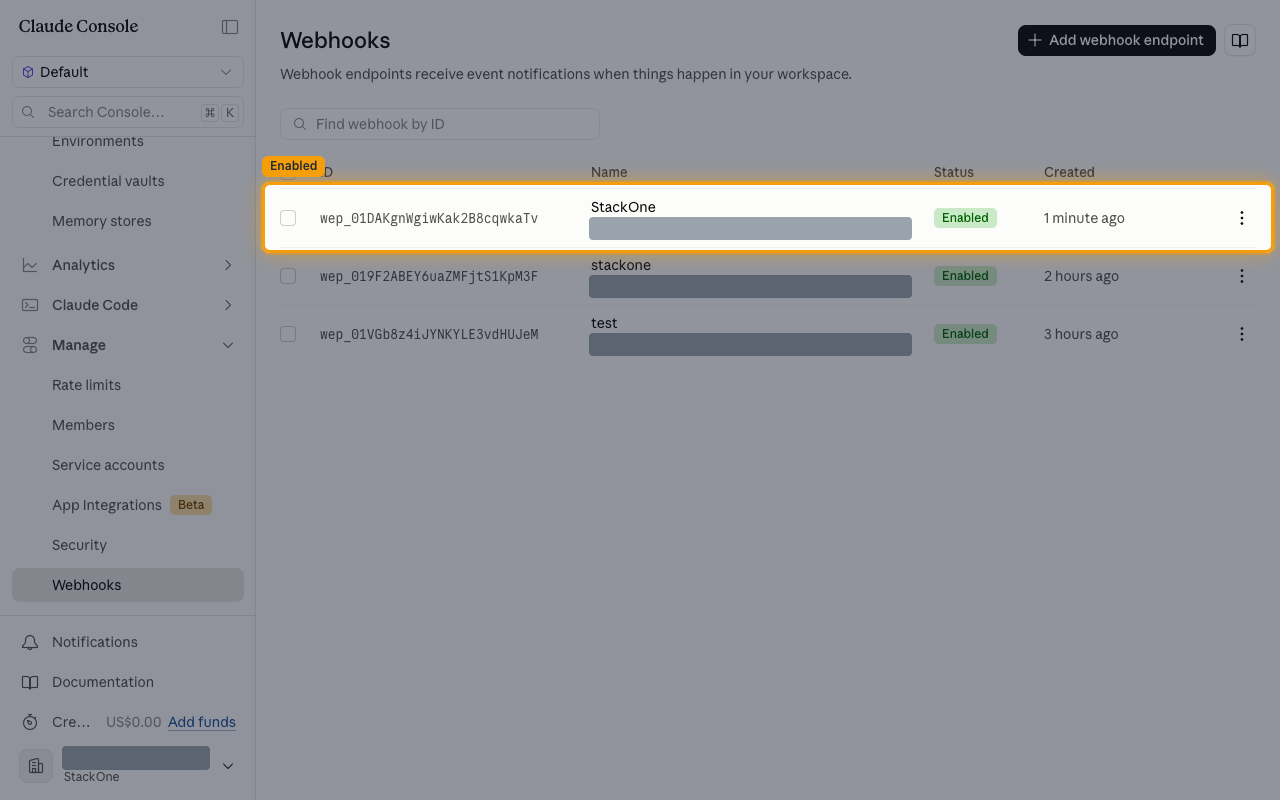Open the more options menu for stackone row
This screenshot has width=1280, height=800.
[1242, 276]
